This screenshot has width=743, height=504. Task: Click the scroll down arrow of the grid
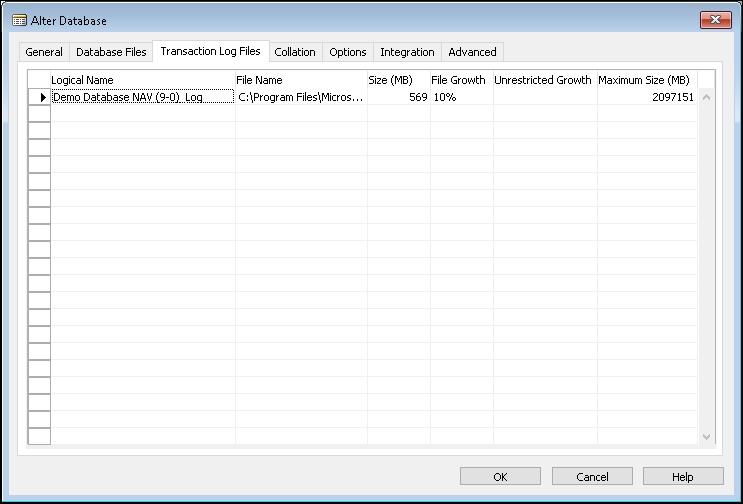pyautogui.click(x=706, y=436)
